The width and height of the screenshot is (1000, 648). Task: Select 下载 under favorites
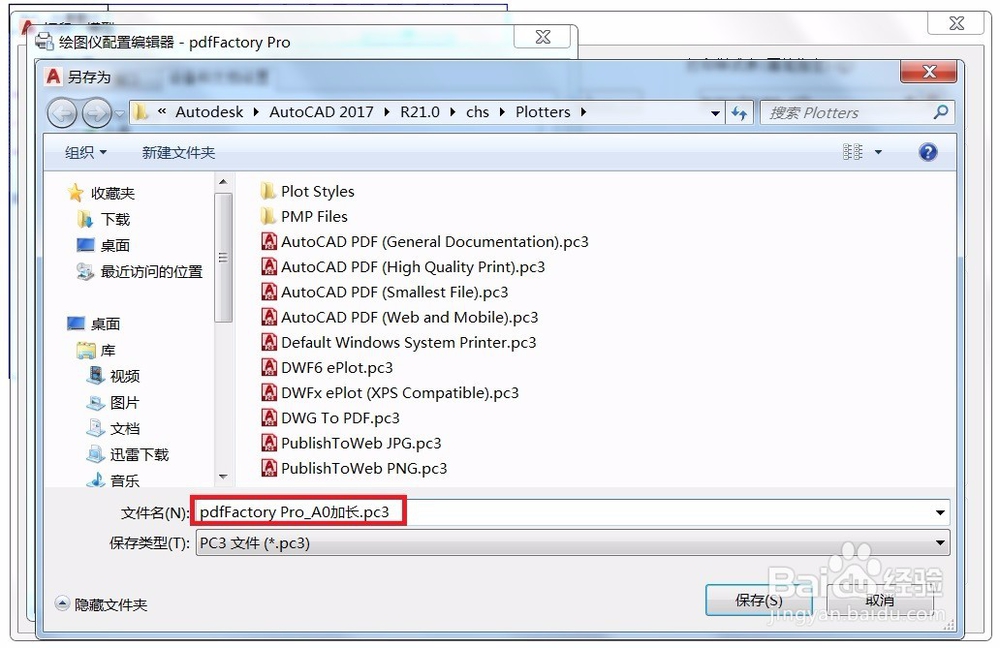[103, 219]
